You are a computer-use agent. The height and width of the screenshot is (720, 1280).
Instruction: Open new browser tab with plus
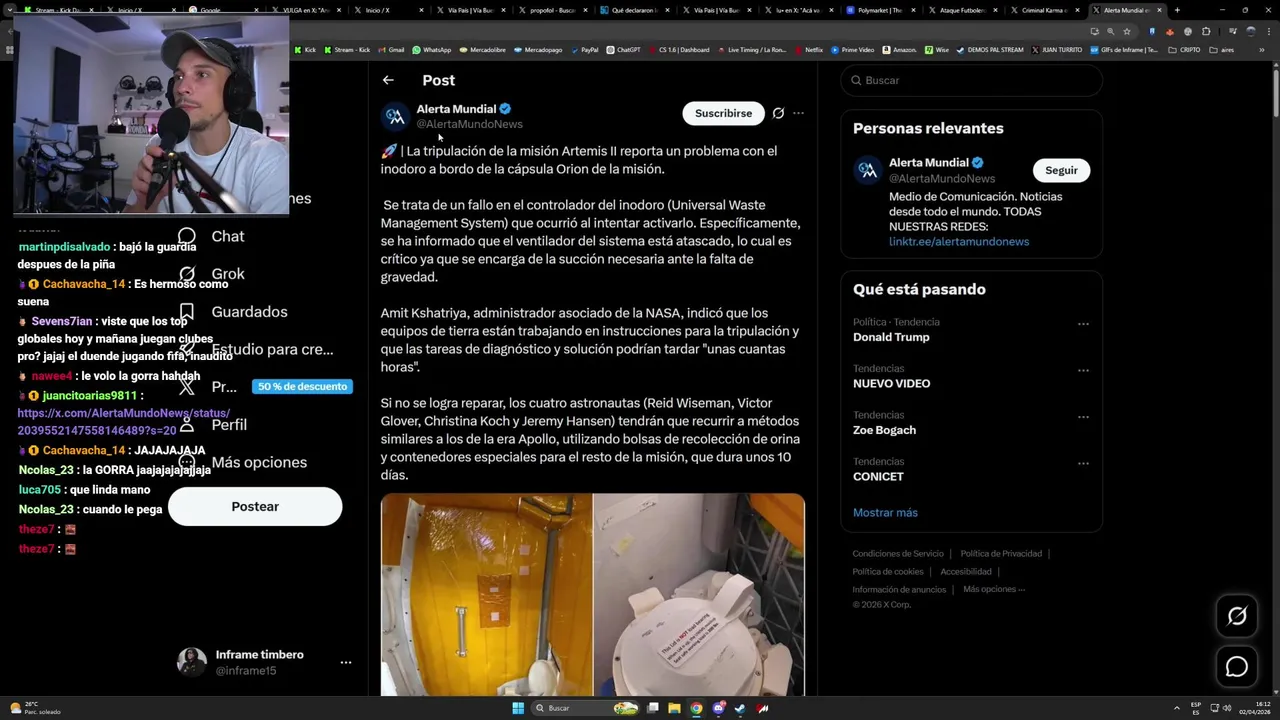coord(1177,10)
